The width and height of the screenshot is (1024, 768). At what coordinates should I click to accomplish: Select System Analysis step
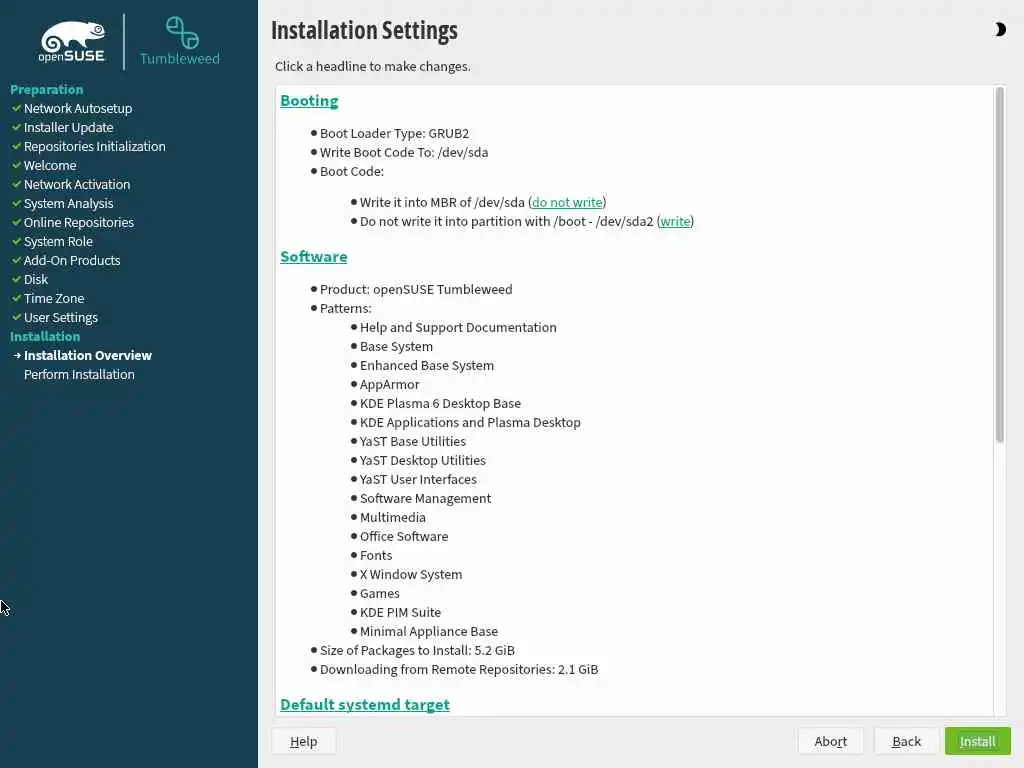(69, 203)
